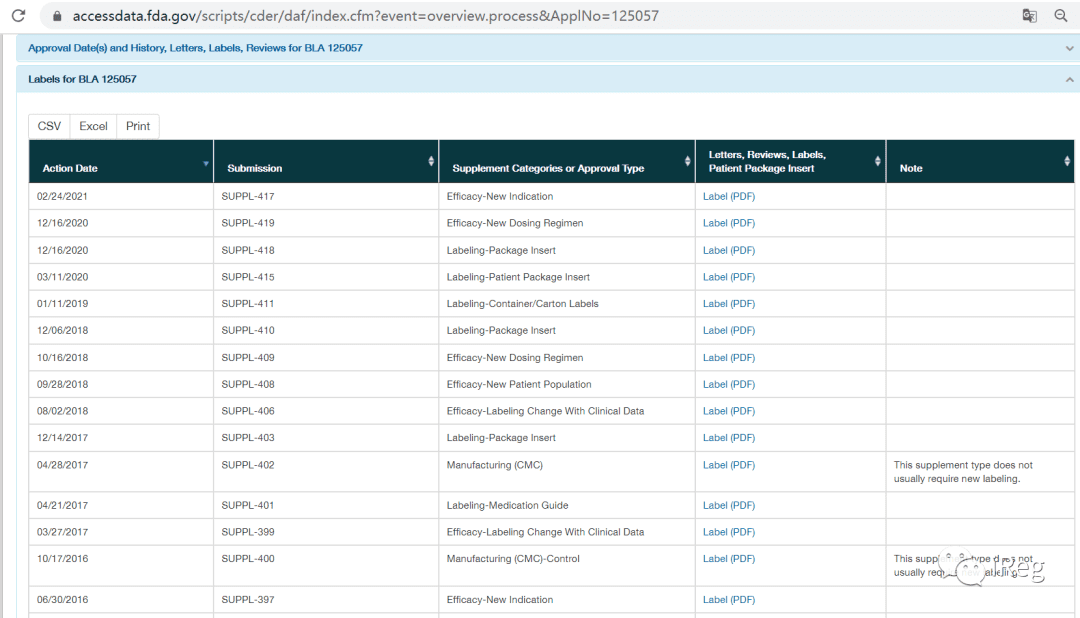Sort by Supplement Categories column arrows

[687, 161]
